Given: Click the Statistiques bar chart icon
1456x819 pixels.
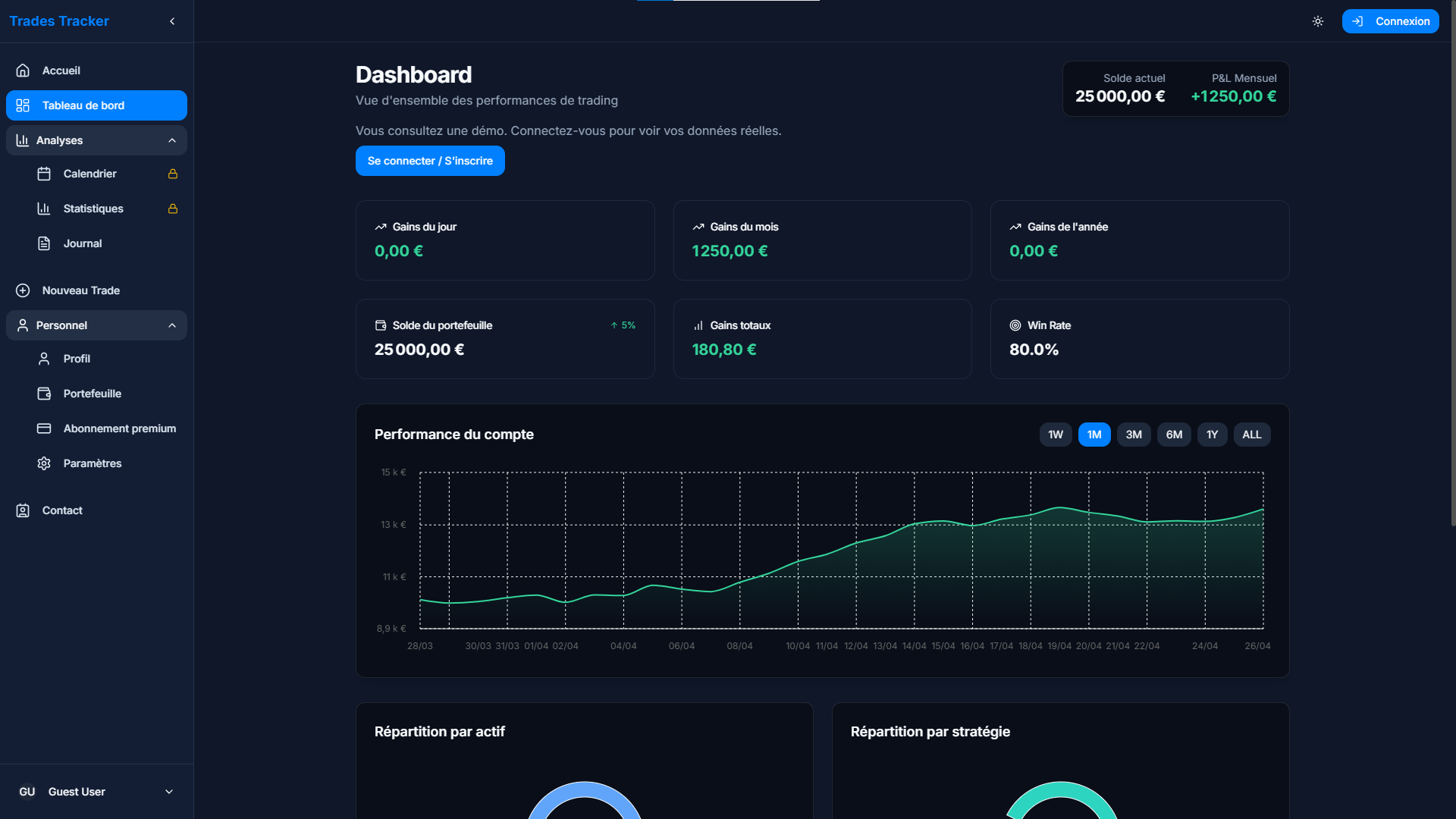Looking at the screenshot, I should pos(44,209).
